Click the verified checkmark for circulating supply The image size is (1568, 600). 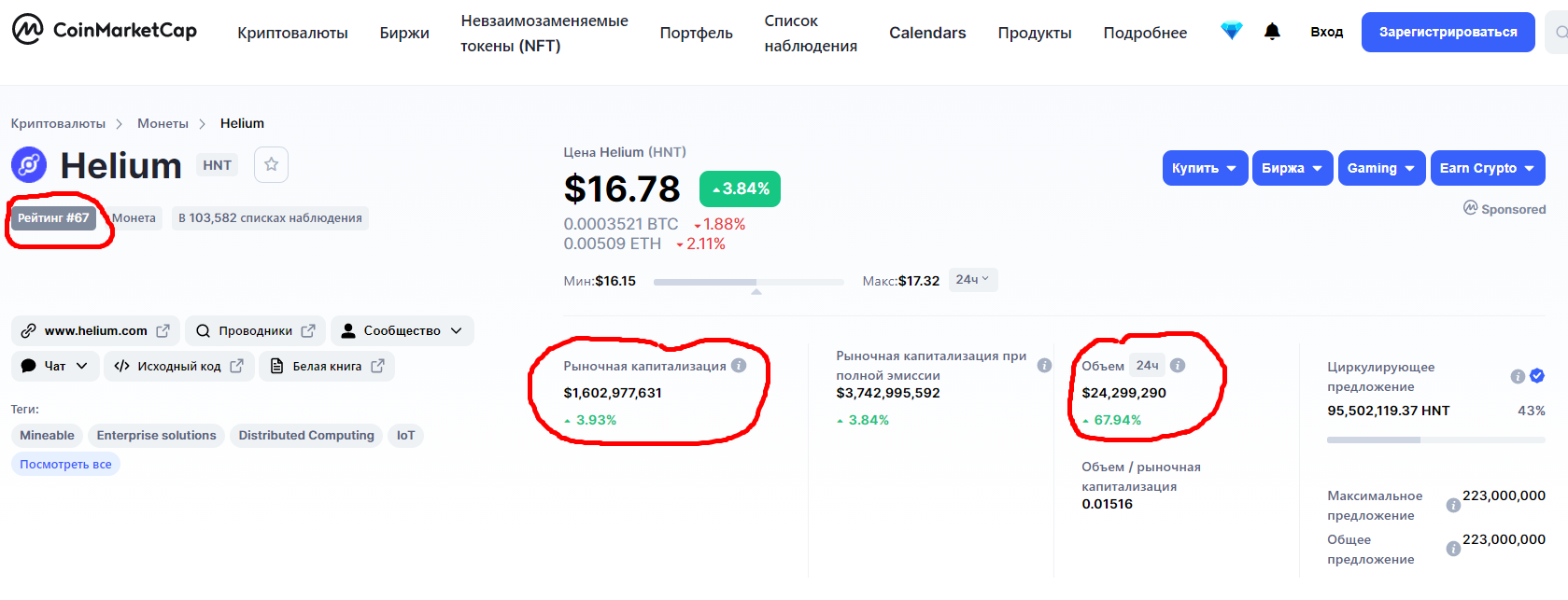(1537, 376)
